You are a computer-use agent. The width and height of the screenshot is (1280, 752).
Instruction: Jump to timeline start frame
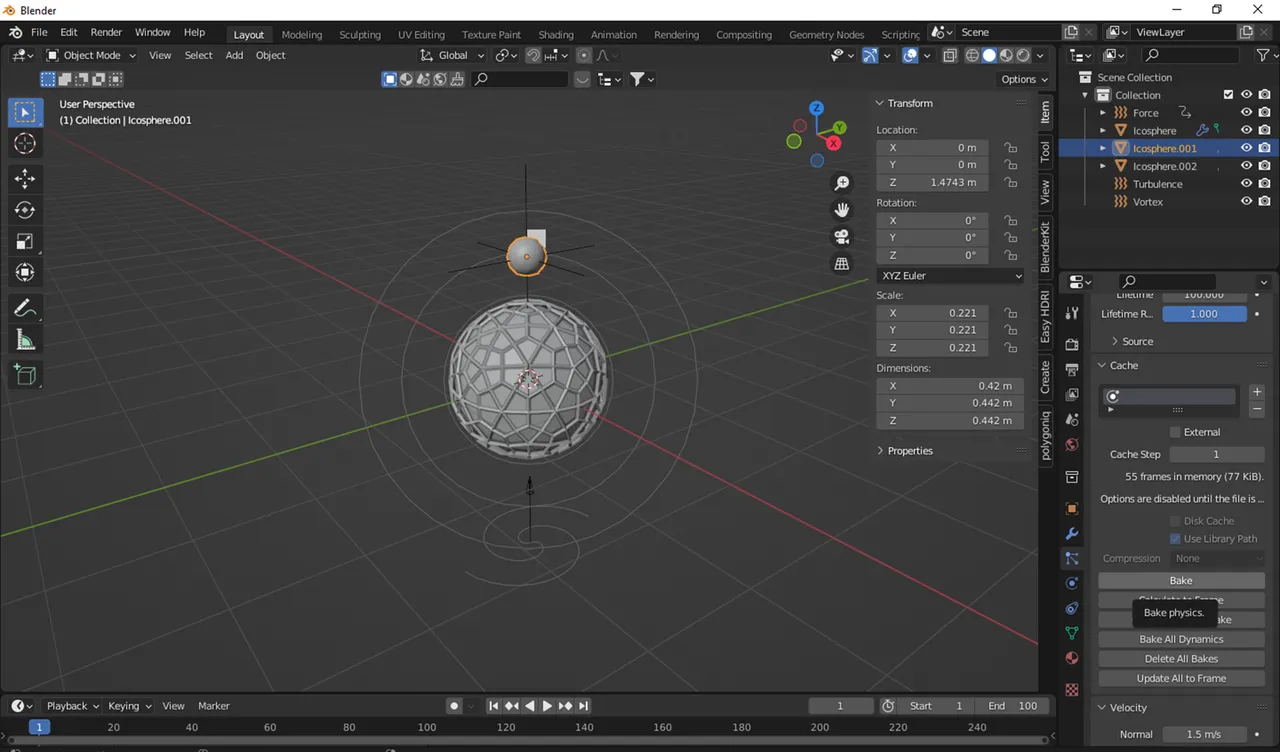pos(493,706)
